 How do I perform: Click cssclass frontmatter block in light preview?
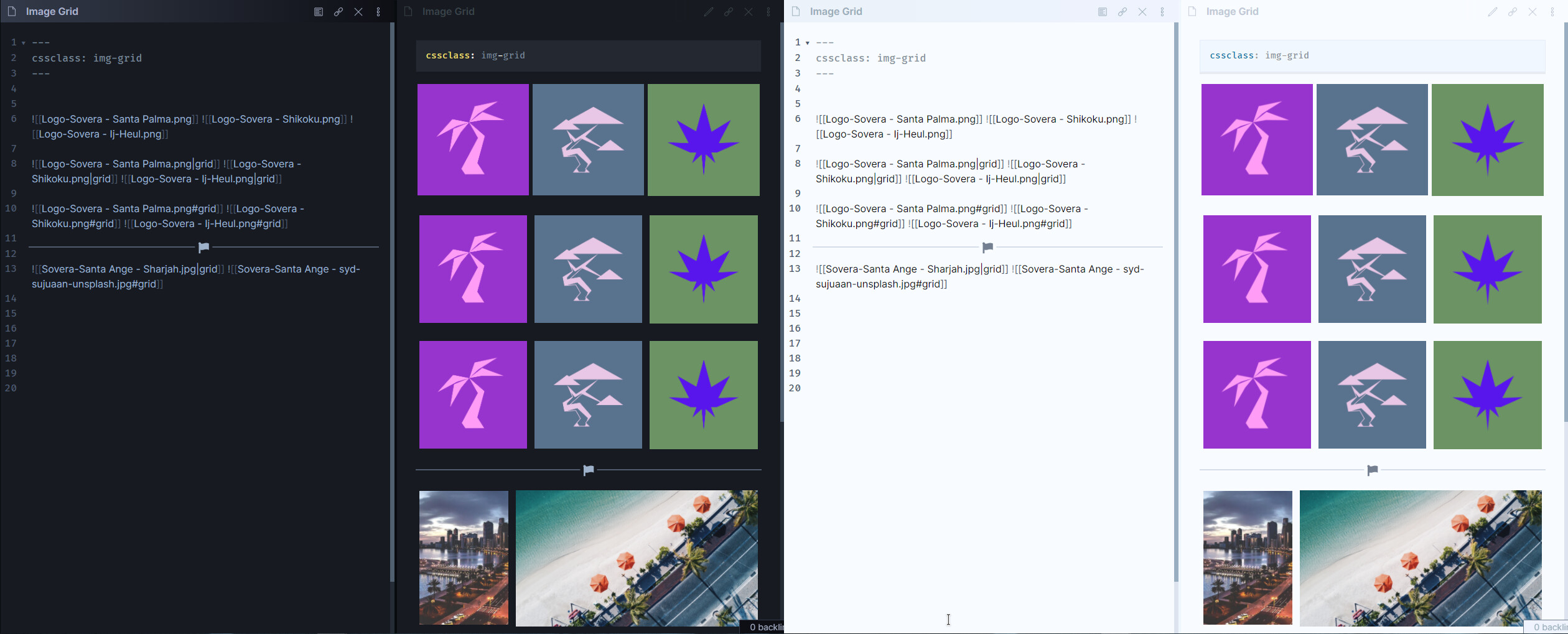(x=1373, y=56)
